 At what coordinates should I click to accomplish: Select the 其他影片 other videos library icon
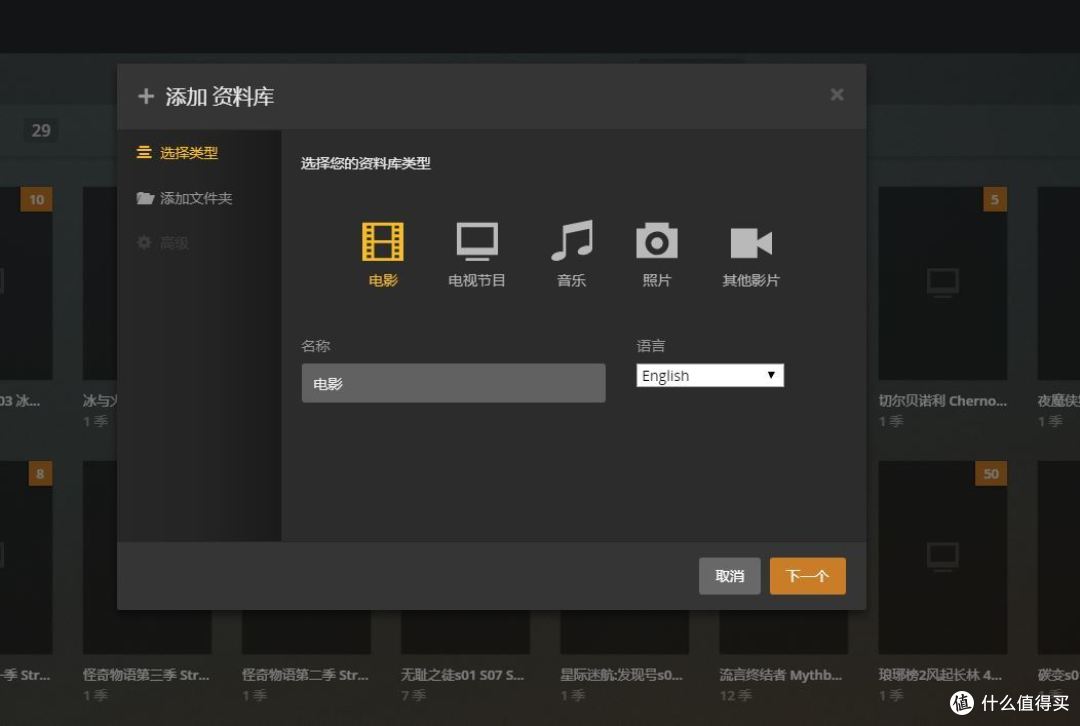coord(749,241)
